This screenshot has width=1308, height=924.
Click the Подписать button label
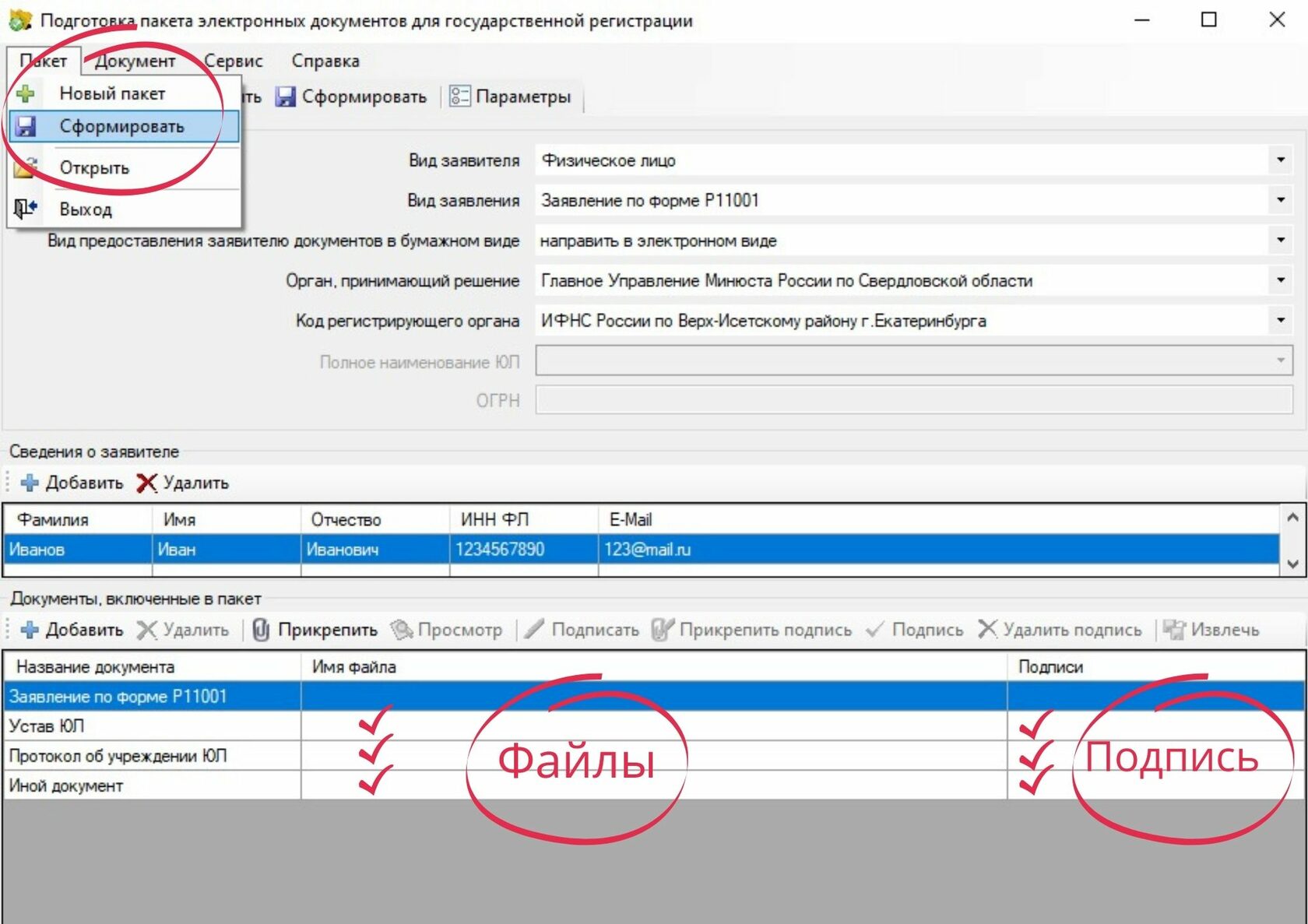(595, 630)
